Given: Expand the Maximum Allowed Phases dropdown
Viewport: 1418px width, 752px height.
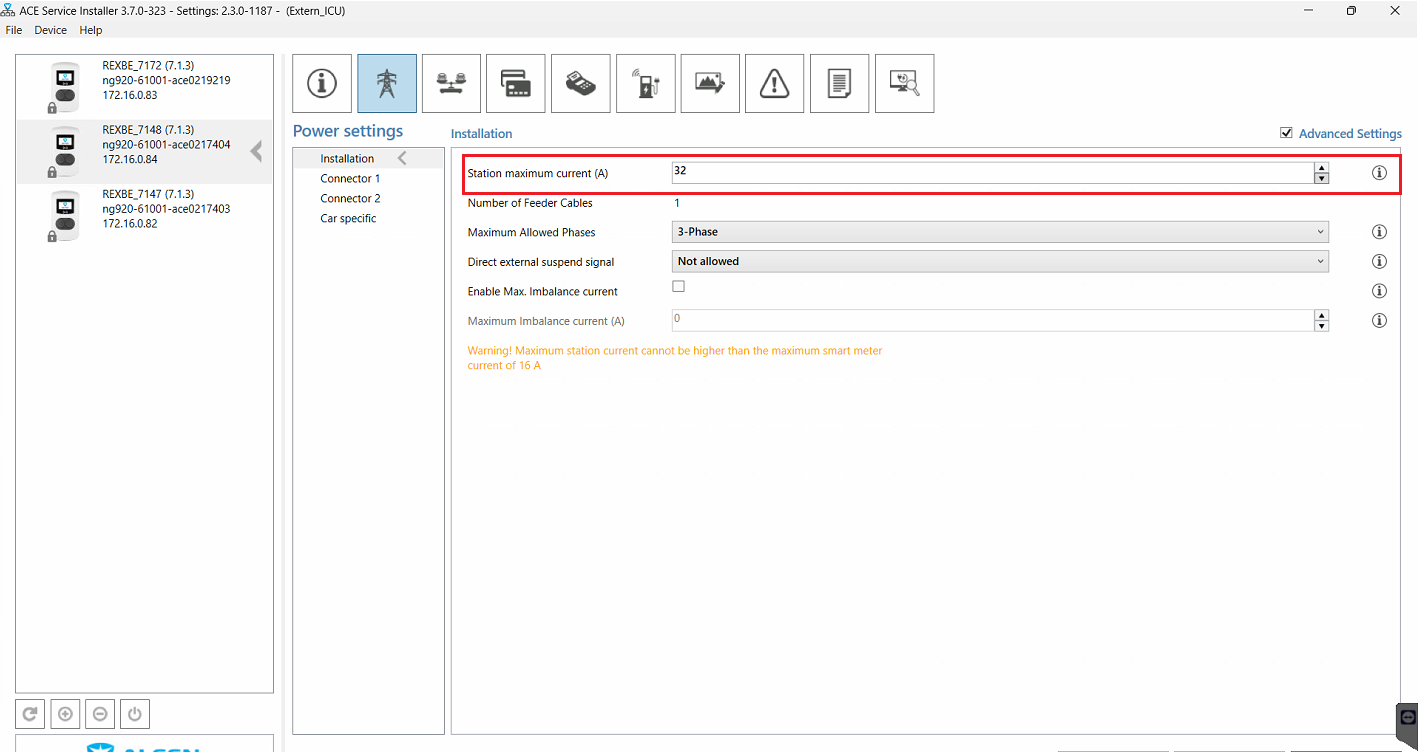Looking at the screenshot, I should click(x=1000, y=232).
